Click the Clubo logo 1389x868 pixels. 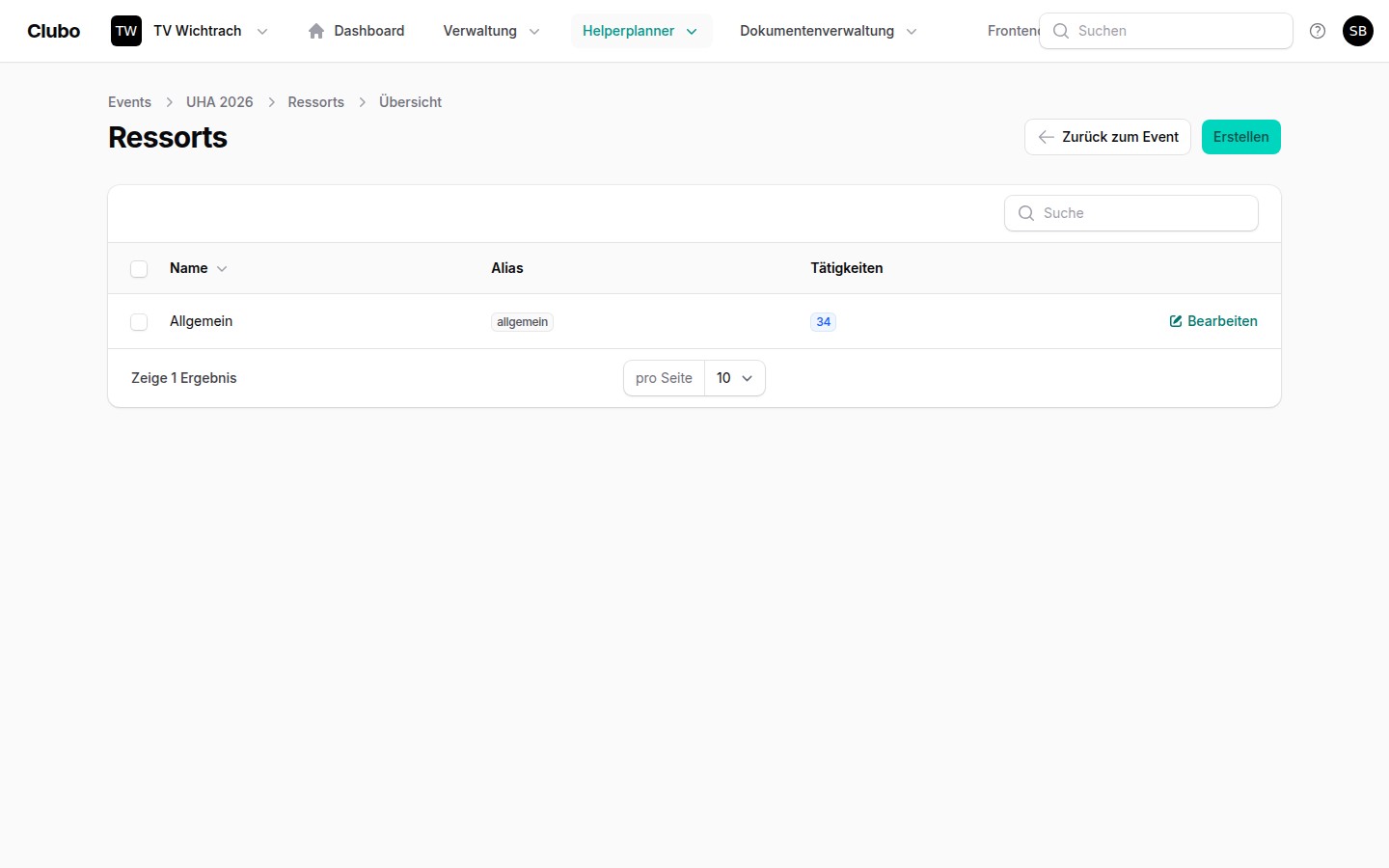[x=54, y=31]
